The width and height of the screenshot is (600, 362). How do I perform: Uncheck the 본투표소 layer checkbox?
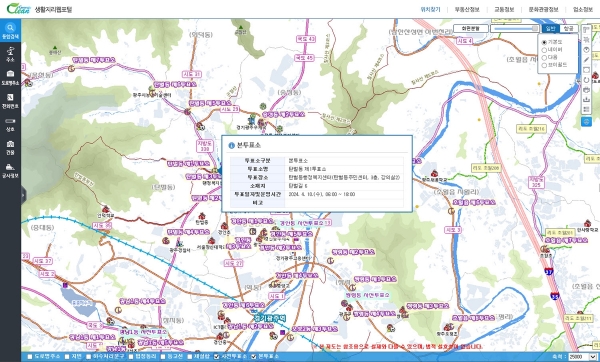(x=253, y=356)
